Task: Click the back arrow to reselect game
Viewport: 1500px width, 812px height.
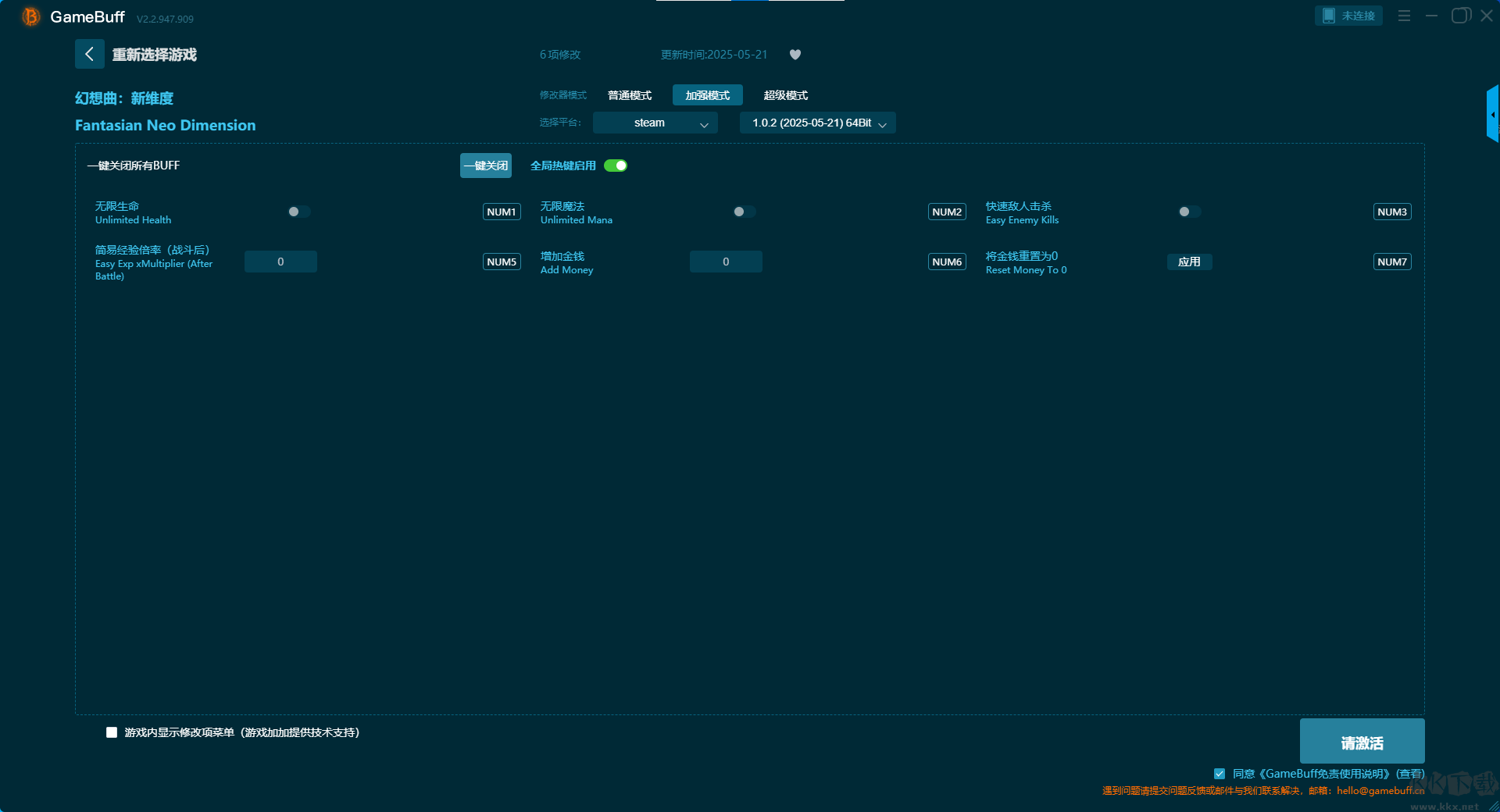Action: [x=89, y=54]
